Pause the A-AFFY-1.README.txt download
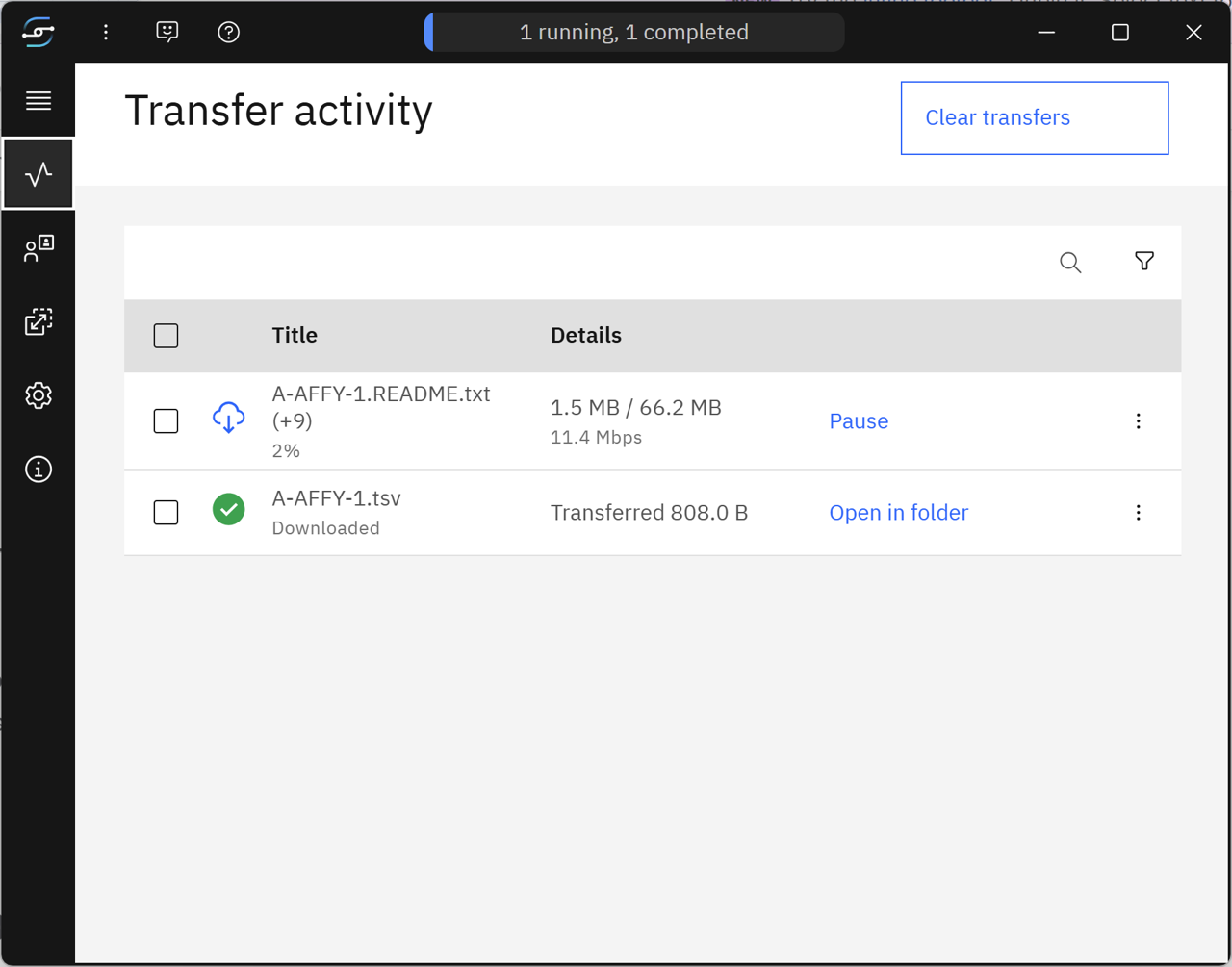Screen dimensions: 1232x967 (859, 421)
